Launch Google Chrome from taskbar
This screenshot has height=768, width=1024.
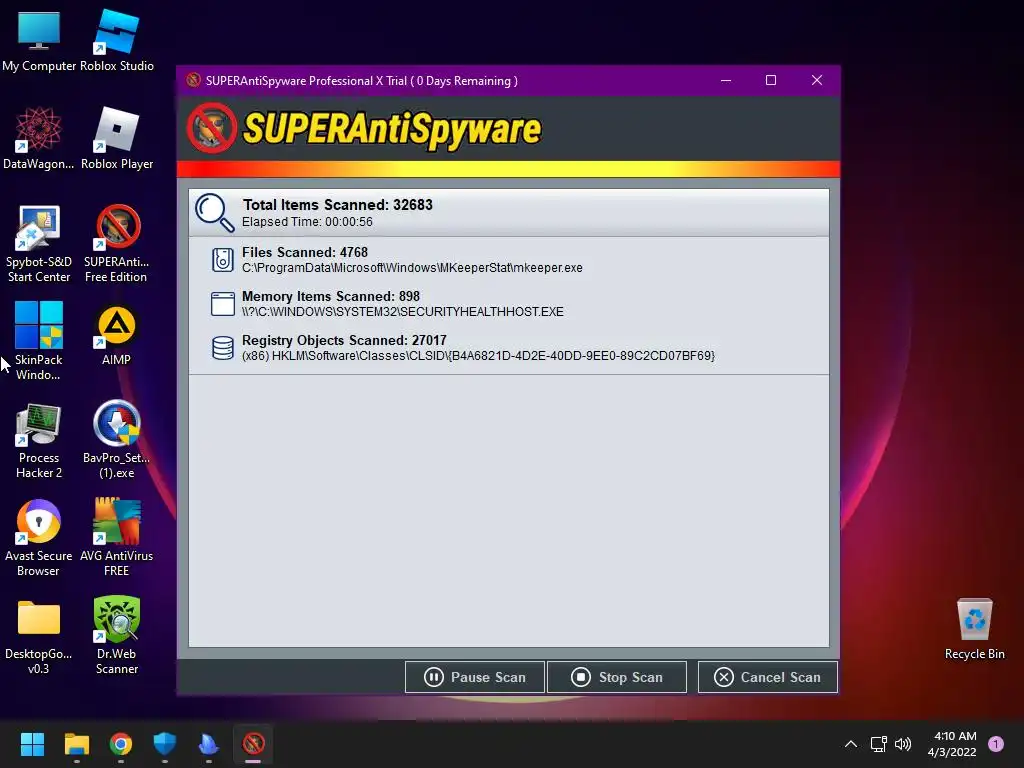(x=121, y=744)
